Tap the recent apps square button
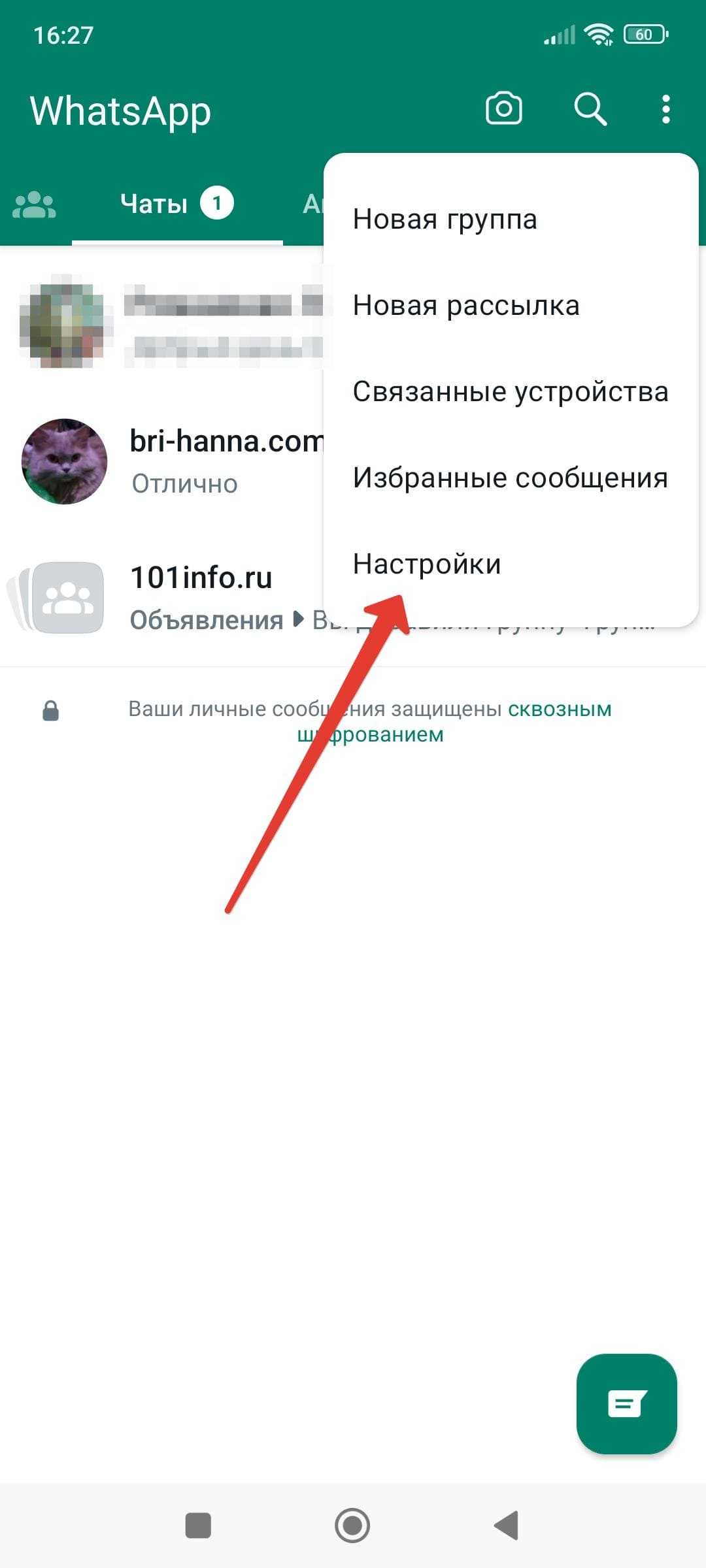706x1568 pixels. point(198,1526)
